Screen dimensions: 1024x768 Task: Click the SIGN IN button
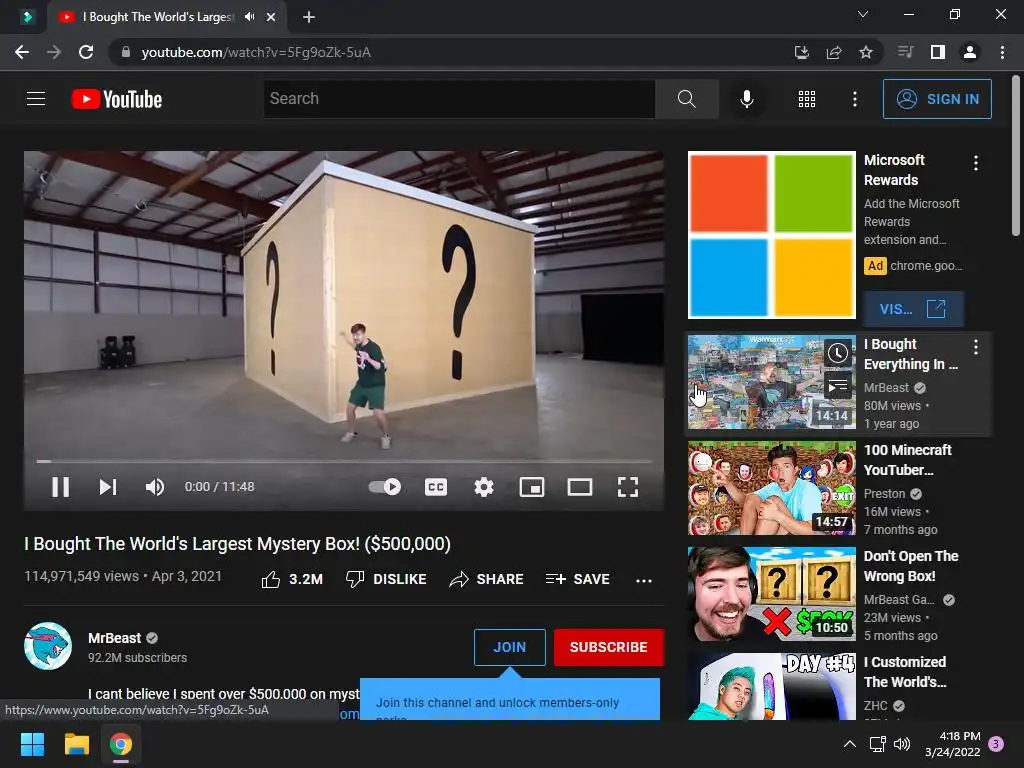937,99
